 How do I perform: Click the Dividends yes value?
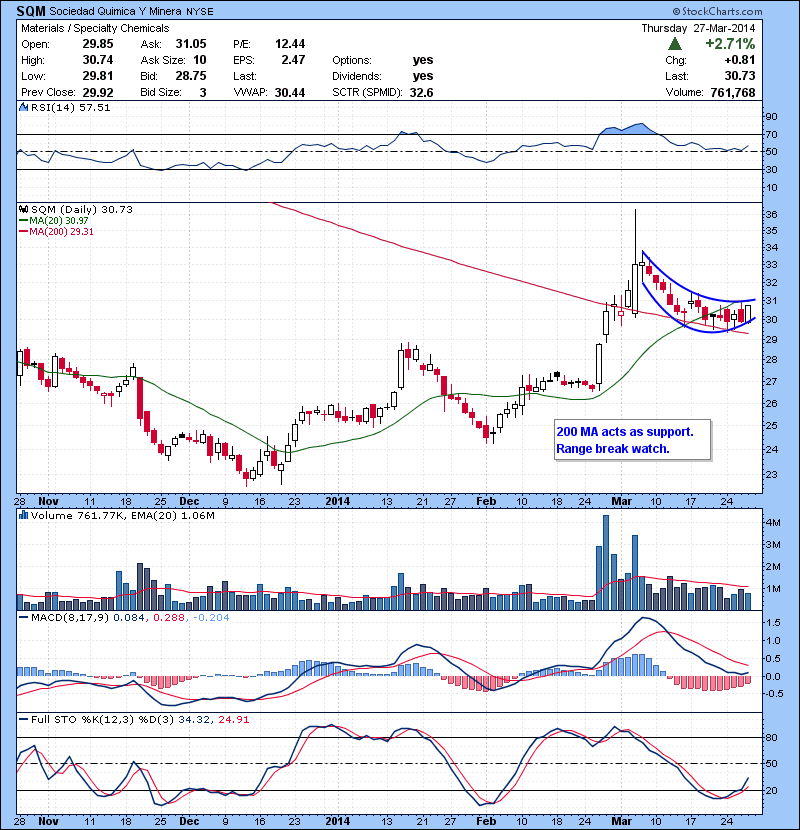(x=423, y=76)
